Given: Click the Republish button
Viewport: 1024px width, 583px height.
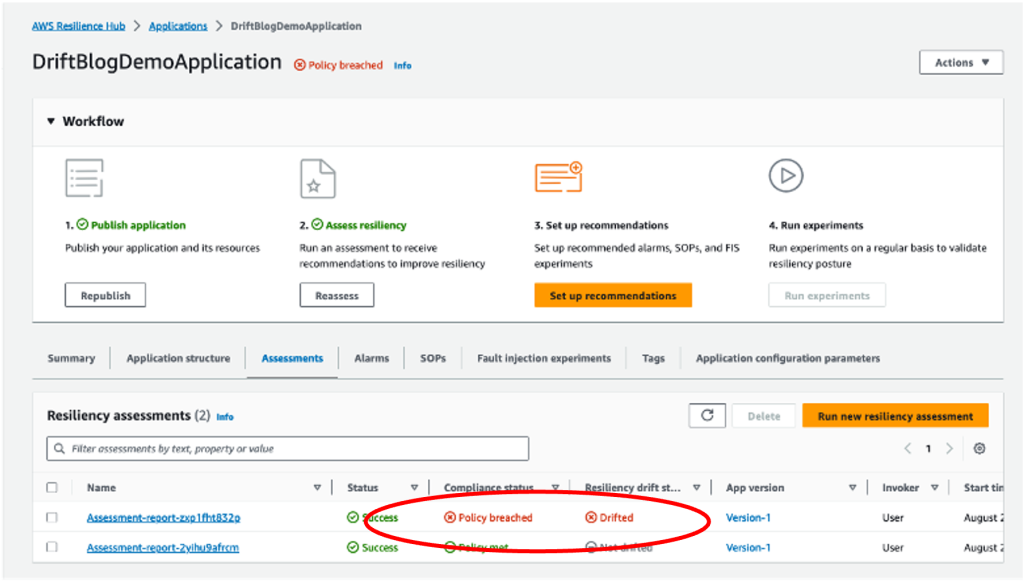Looking at the screenshot, I should tap(105, 295).
